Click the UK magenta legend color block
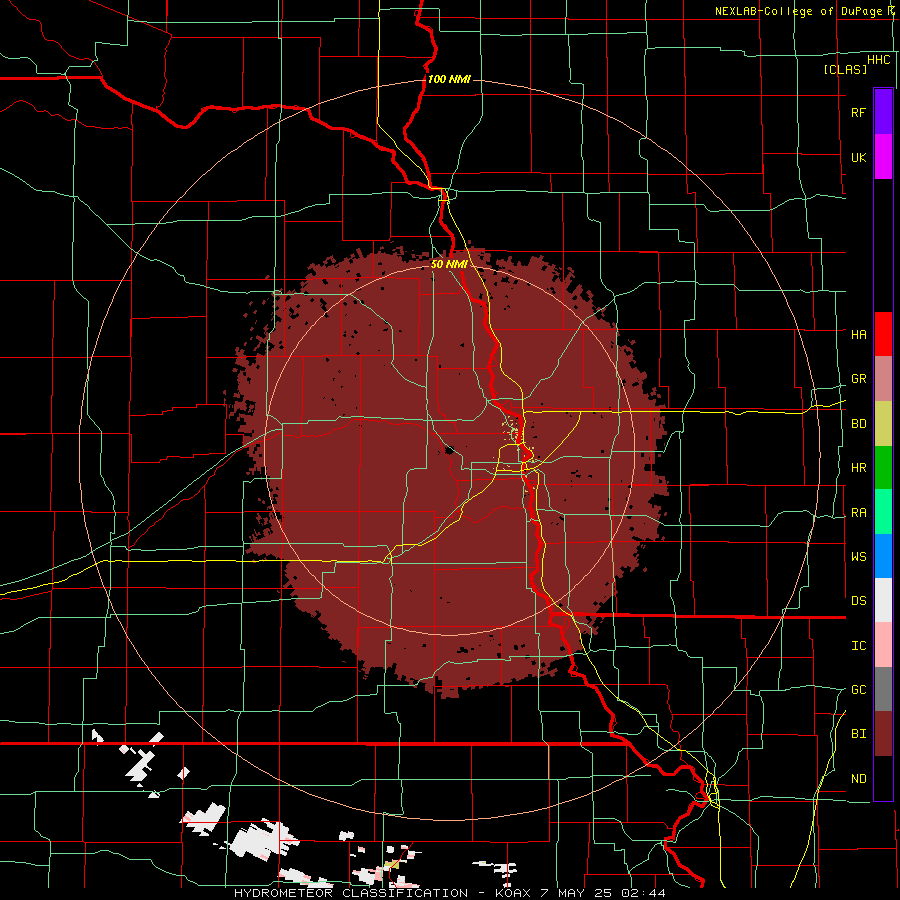Image resolution: width=900 pixels, height=900 pixels. [x=883, y=157]
